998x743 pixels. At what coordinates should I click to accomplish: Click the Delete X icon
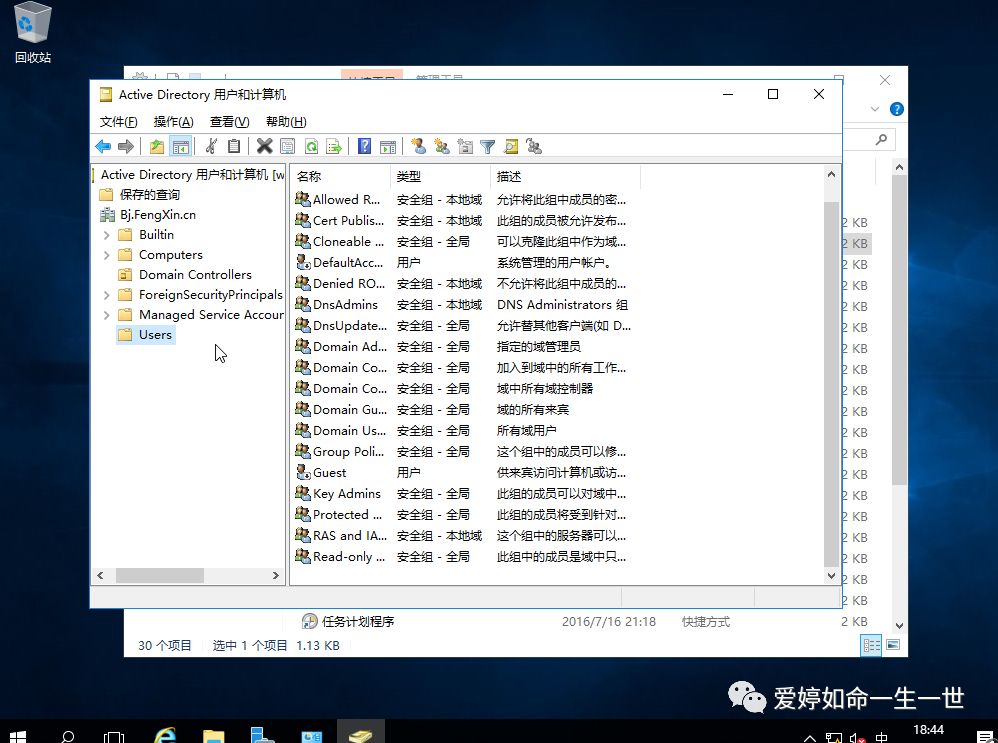click(264, 146)
